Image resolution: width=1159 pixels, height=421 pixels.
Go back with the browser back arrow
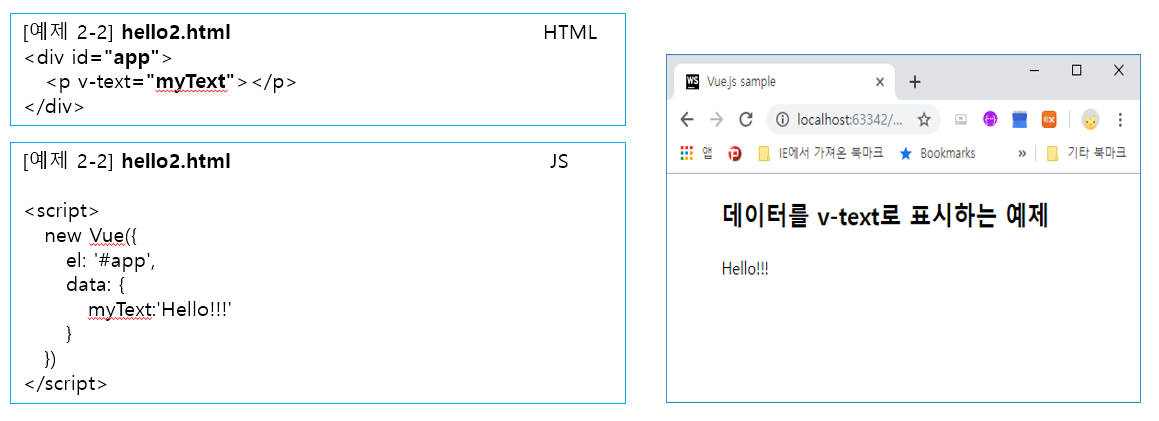687,120
